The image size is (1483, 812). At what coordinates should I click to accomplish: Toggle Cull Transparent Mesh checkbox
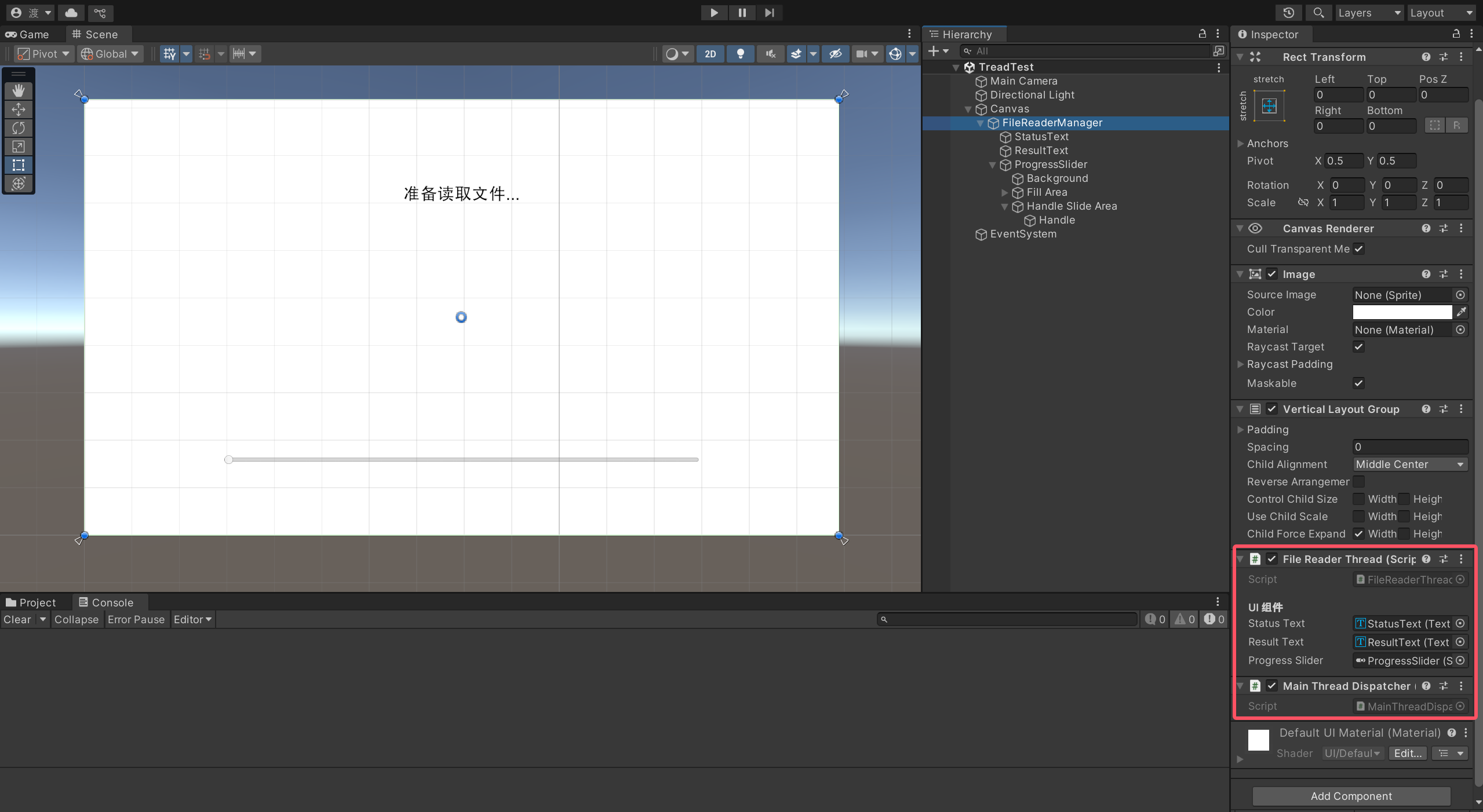1358,248
